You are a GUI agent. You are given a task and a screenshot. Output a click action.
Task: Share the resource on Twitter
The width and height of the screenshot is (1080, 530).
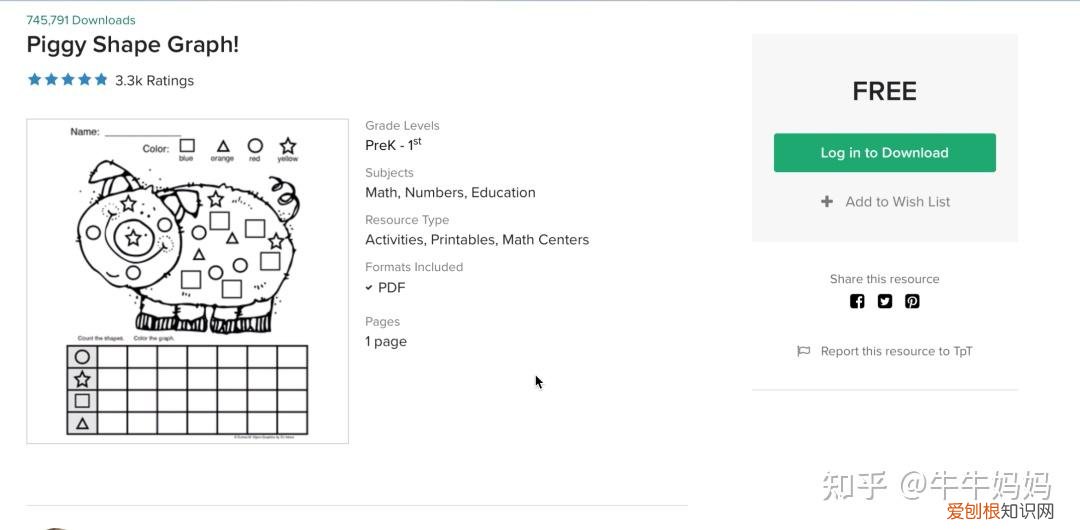click(x=885, y=301)
